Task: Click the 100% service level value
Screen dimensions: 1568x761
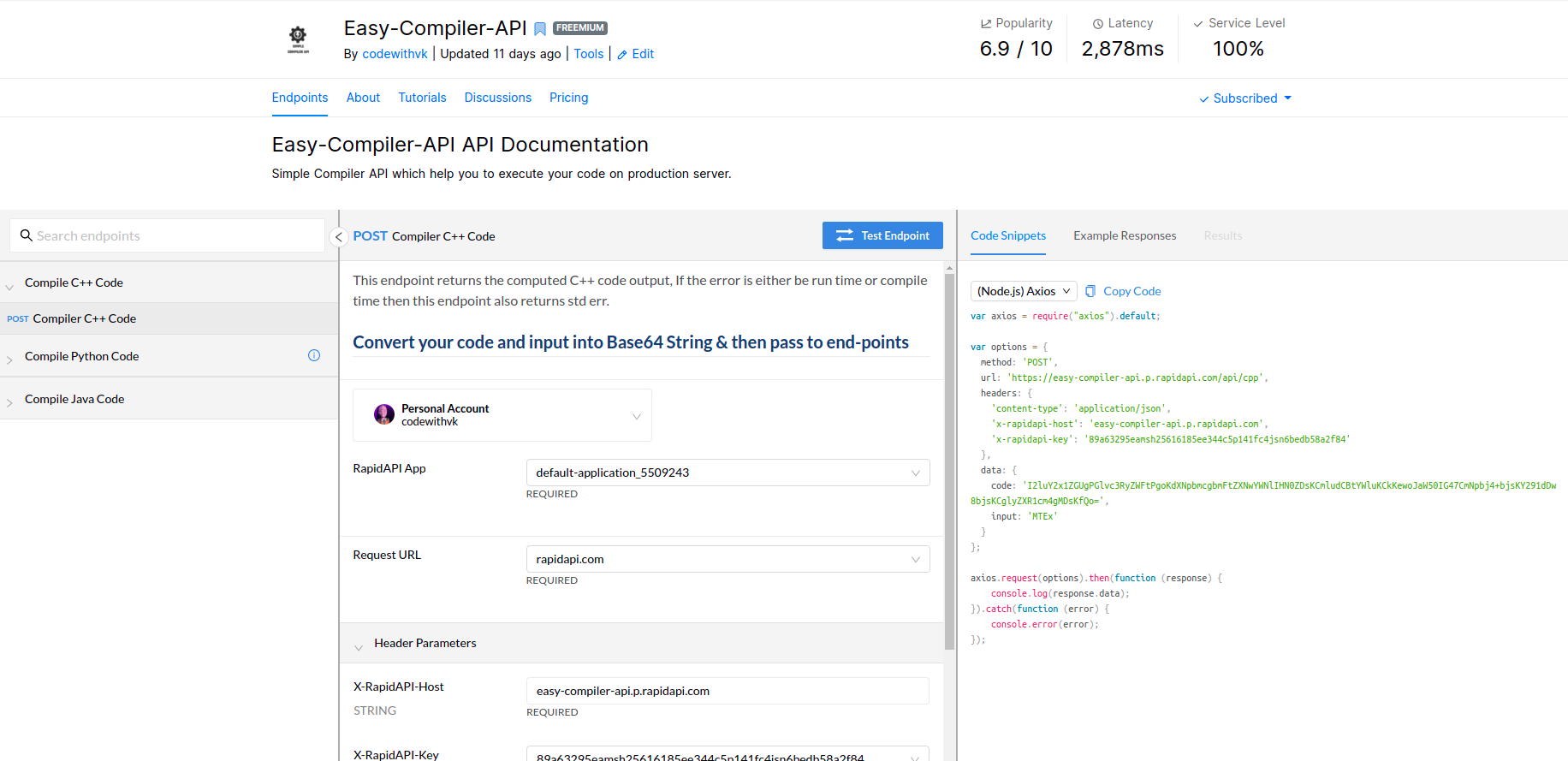Action: (x=1238, y=49)
